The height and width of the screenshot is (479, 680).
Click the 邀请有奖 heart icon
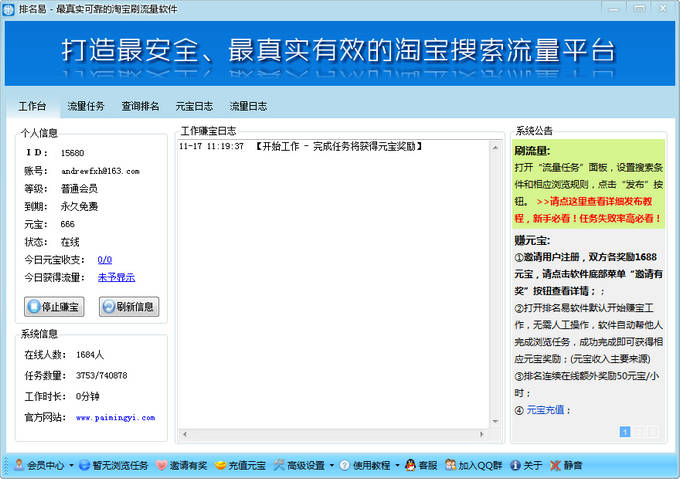point(161,465)
